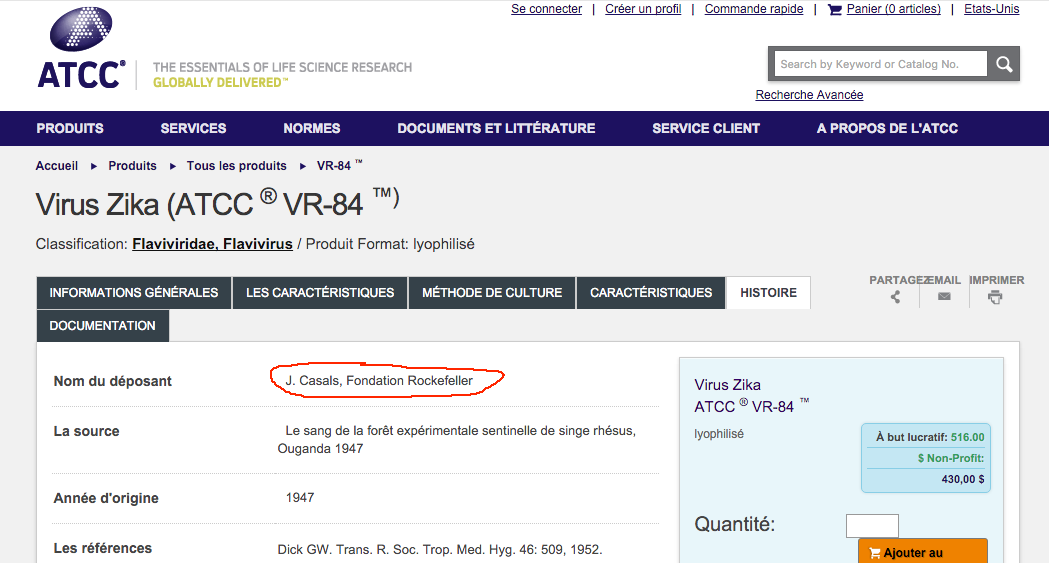Screen dimensions: 1049x563
Task: Switch to the DOCUMENTATION tab
Action: point(102,326)
